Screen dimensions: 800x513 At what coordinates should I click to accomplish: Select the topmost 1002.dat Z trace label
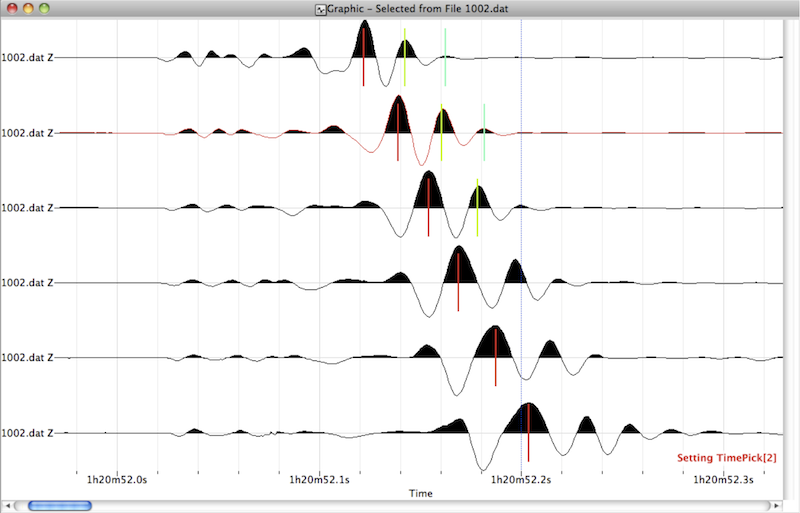[x=27, y=58]
